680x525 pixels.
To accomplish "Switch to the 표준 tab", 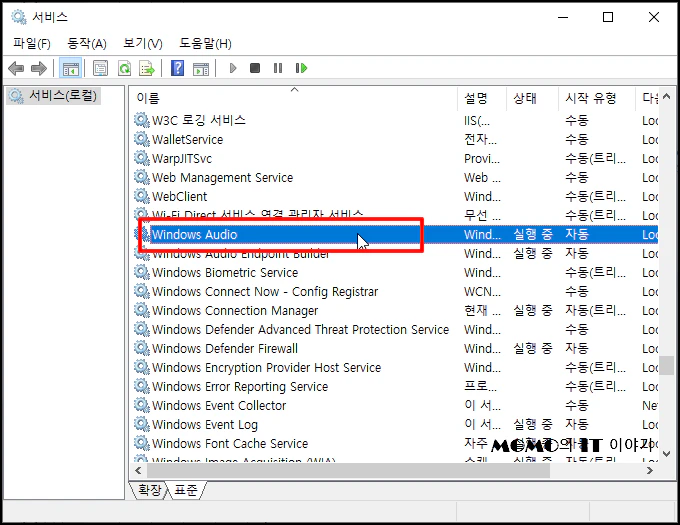I will 186,490.
